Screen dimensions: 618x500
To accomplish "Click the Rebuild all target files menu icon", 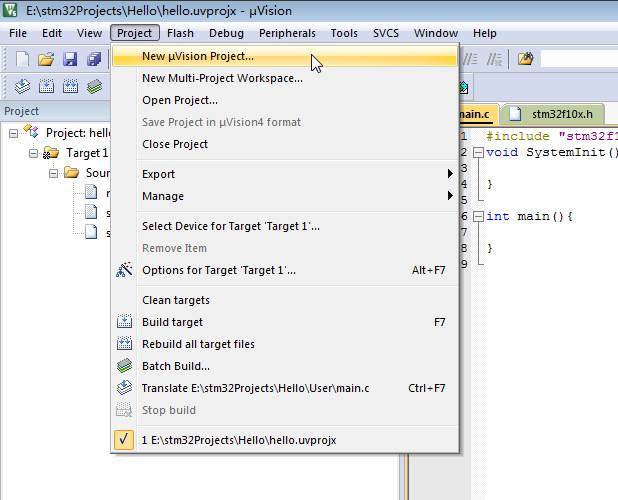I will [x=124, y=344].
